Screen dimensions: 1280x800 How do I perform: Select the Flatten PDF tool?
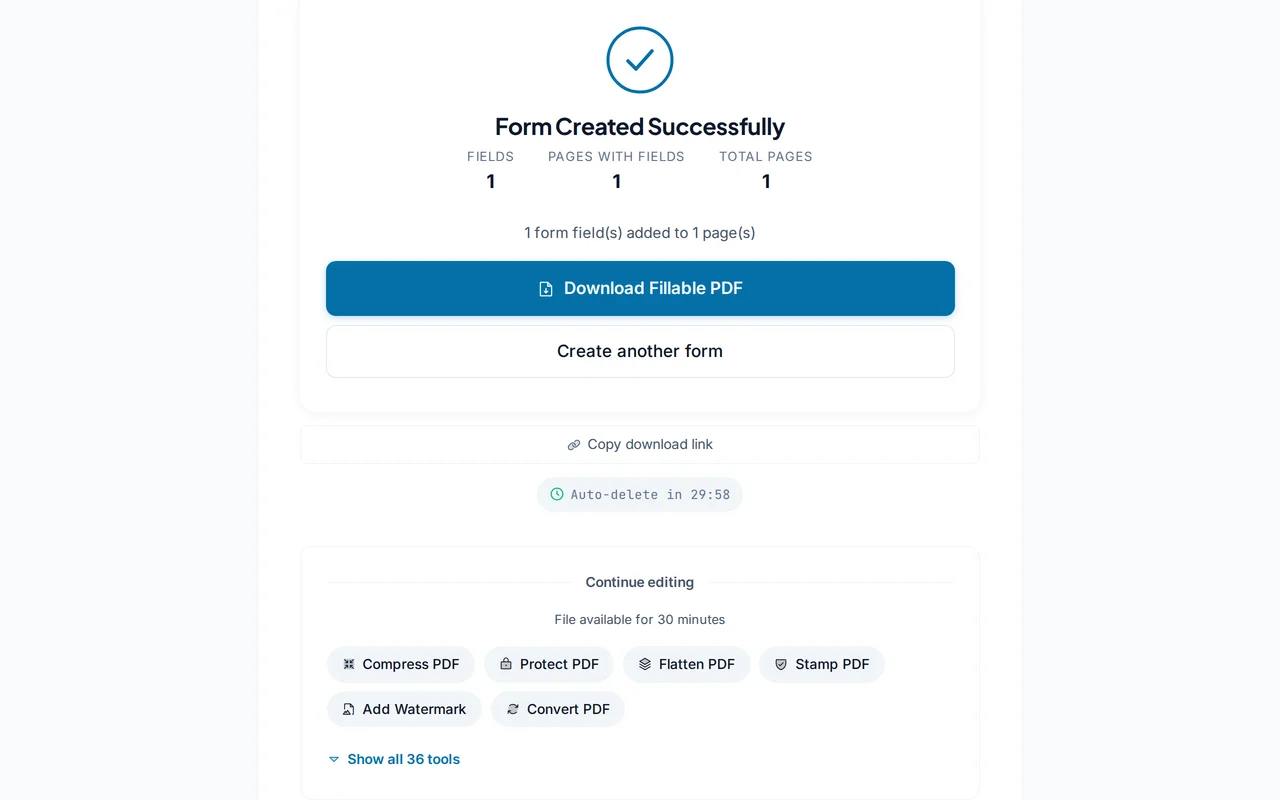(686, 664)
